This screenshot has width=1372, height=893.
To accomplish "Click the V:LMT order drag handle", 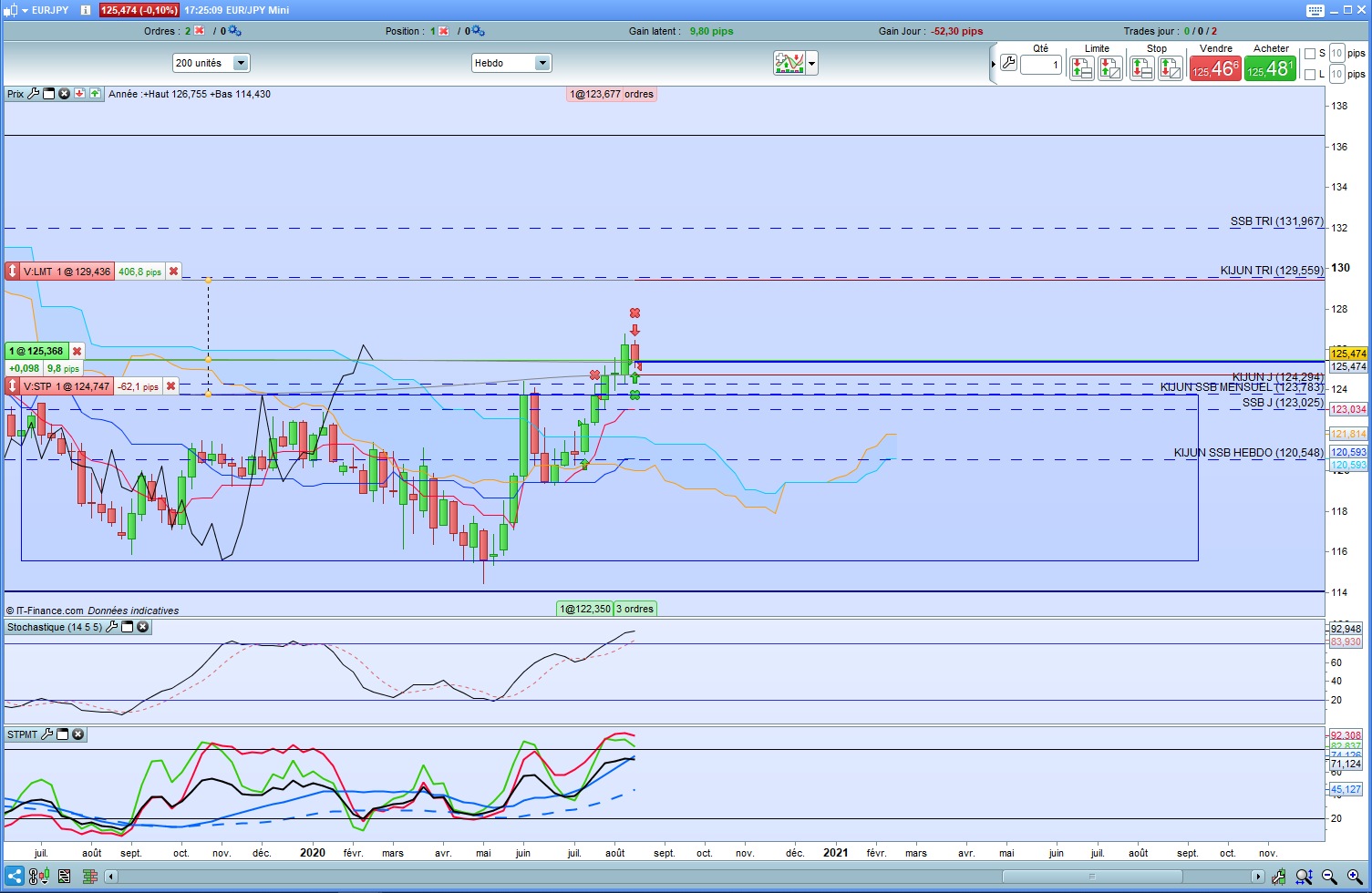I will [13, 272].
